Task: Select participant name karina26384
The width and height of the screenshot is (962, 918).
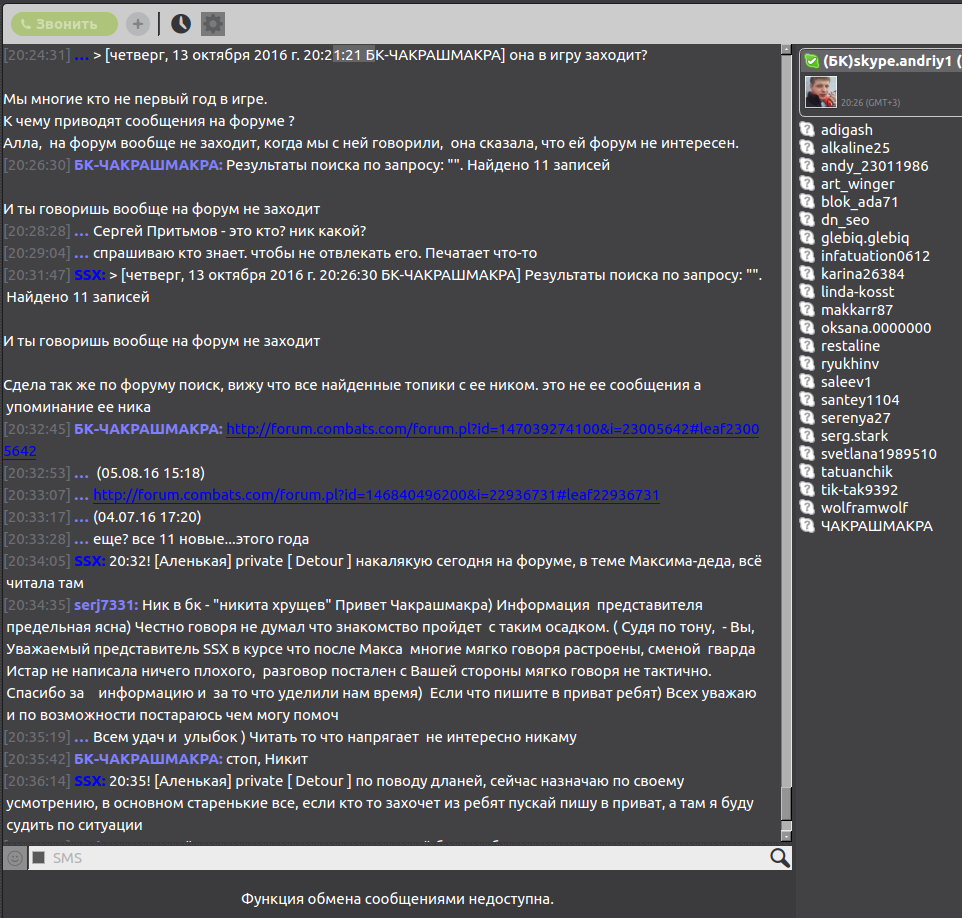Action: point(863,274)
